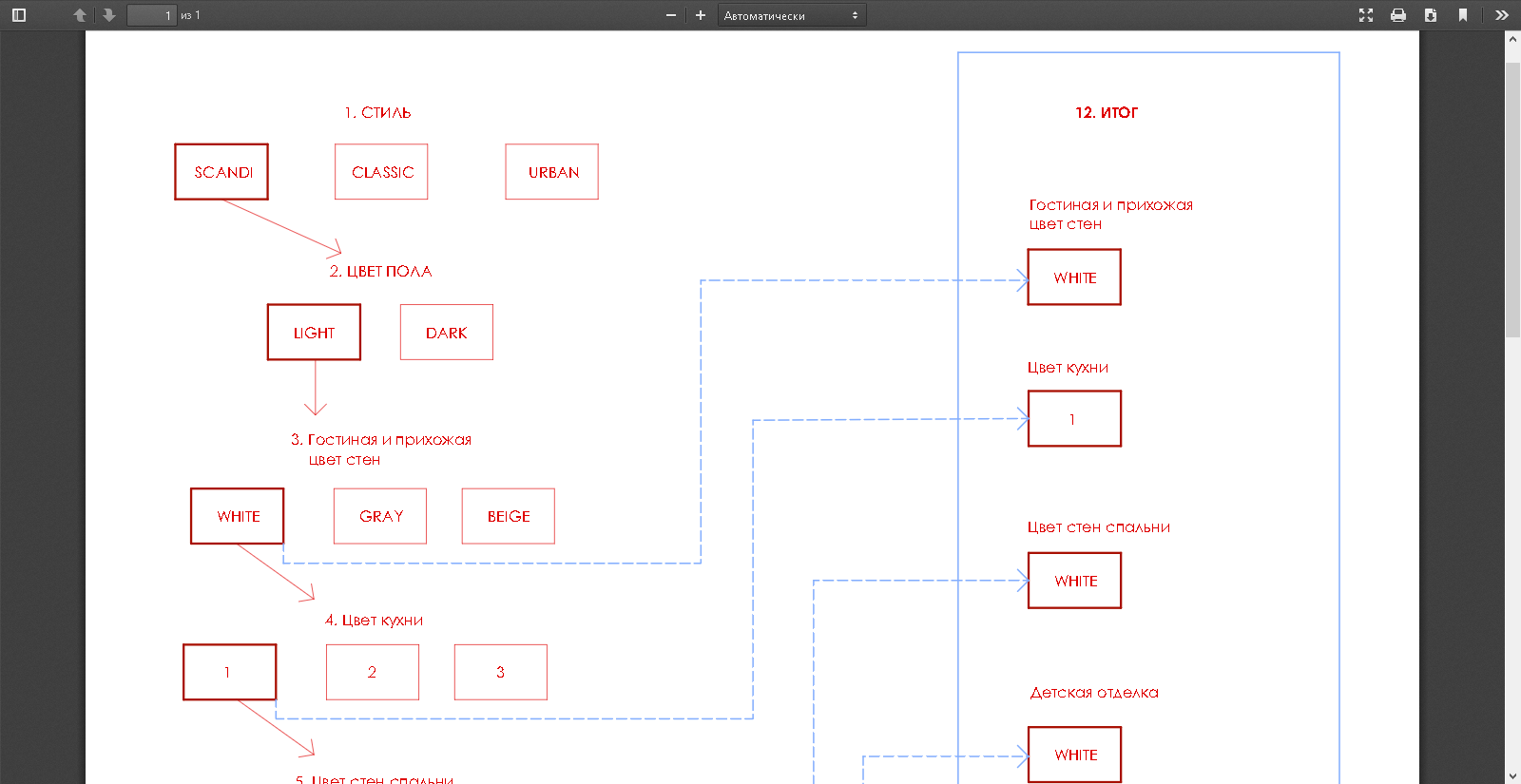
Task: Click box 1 under ИТОГ Цвет кухни
Action: (x=1074, y=419)
